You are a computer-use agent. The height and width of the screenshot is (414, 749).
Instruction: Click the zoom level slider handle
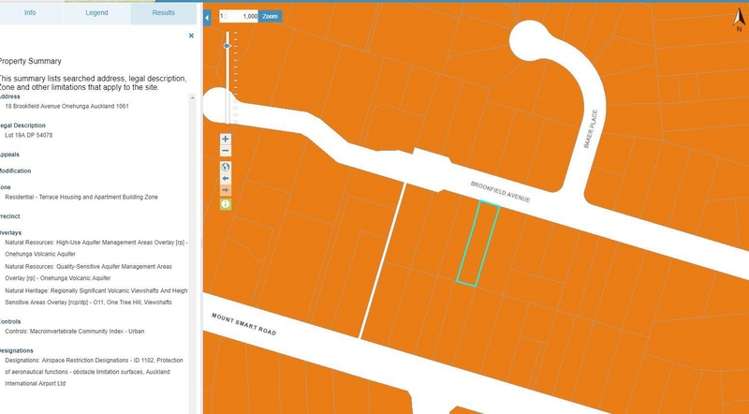[x=227, y=46]
